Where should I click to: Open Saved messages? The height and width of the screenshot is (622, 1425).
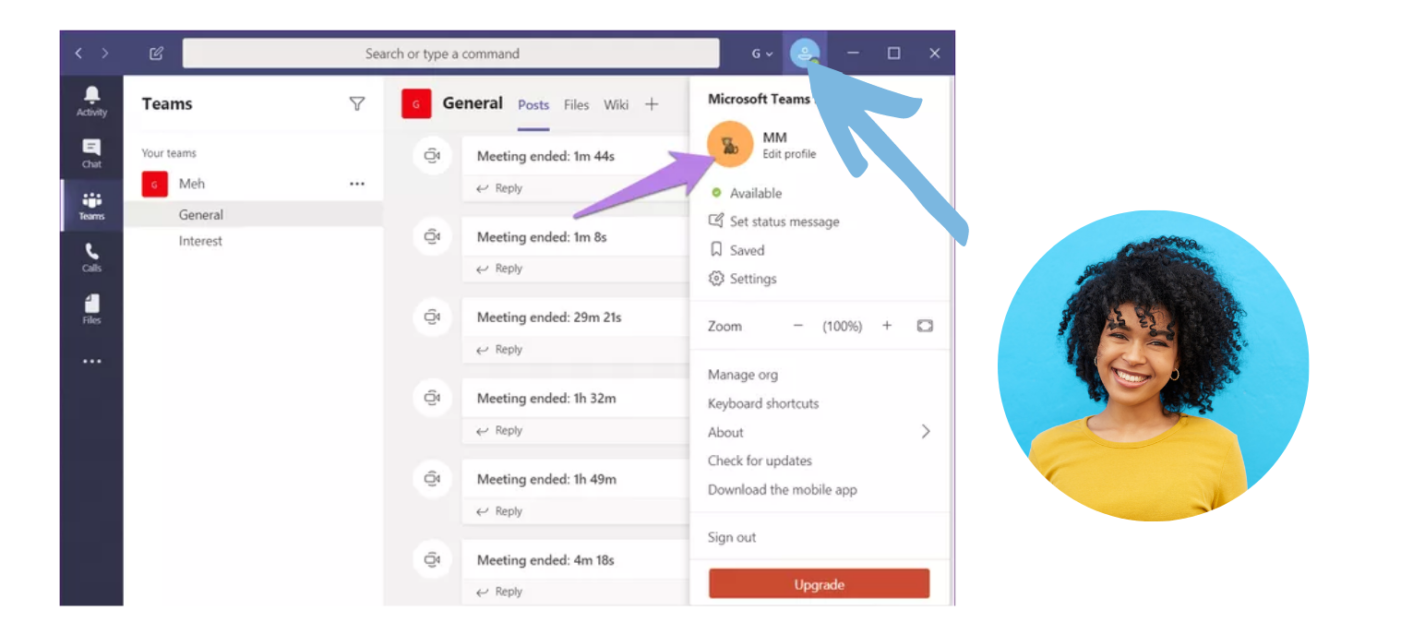737,250
